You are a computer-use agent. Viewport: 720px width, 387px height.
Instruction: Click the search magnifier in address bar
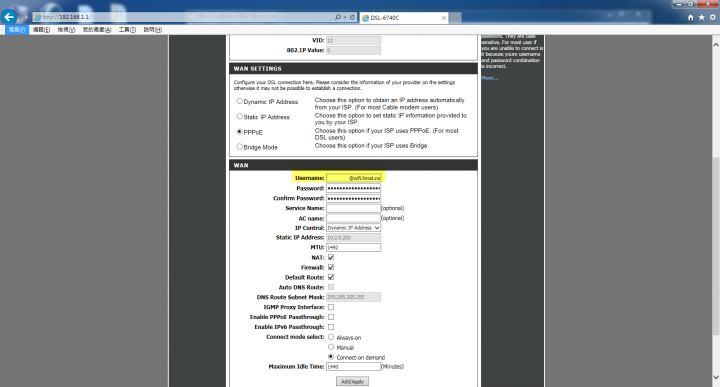coord(338,17)
